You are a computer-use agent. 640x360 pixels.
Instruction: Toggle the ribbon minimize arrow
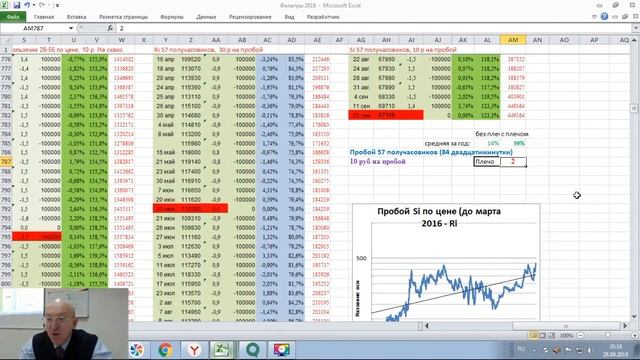pyautogui.click(x=594, y=17)
